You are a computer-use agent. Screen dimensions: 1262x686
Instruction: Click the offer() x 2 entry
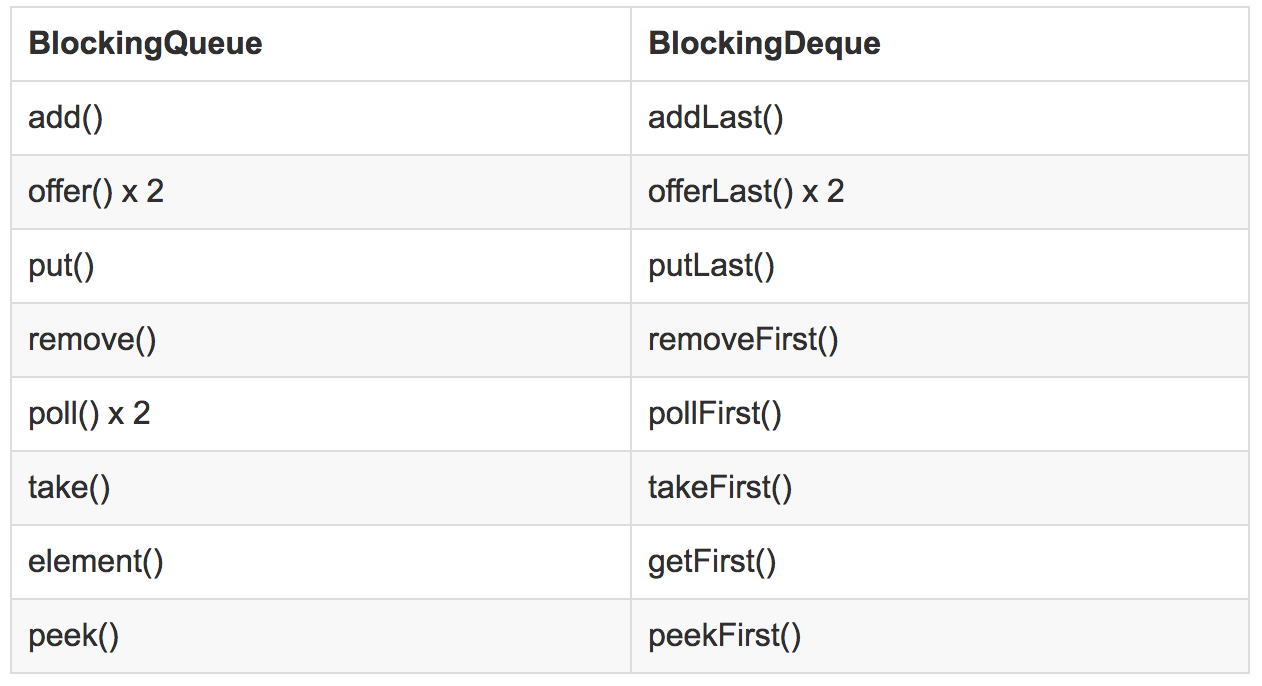point(96,192)
